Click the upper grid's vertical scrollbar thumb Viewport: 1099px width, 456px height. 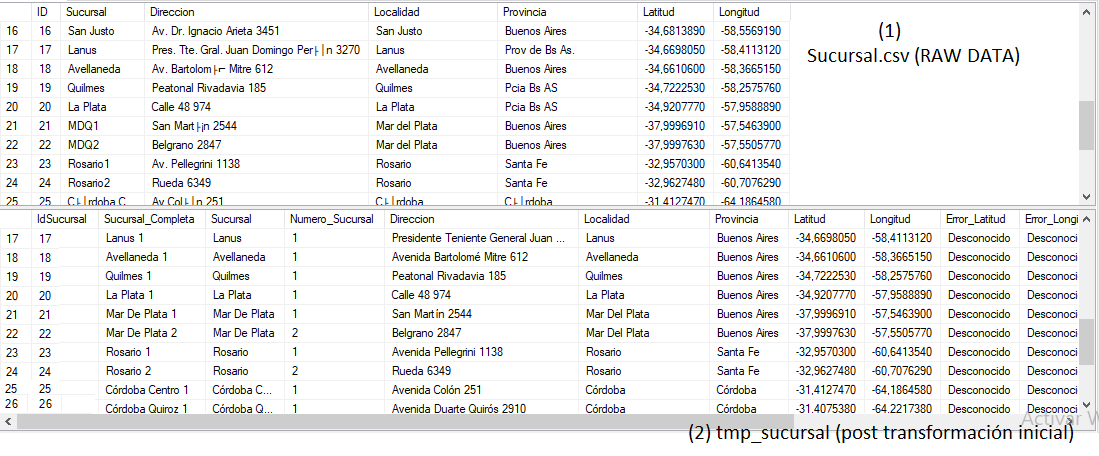coord(1086,125)
